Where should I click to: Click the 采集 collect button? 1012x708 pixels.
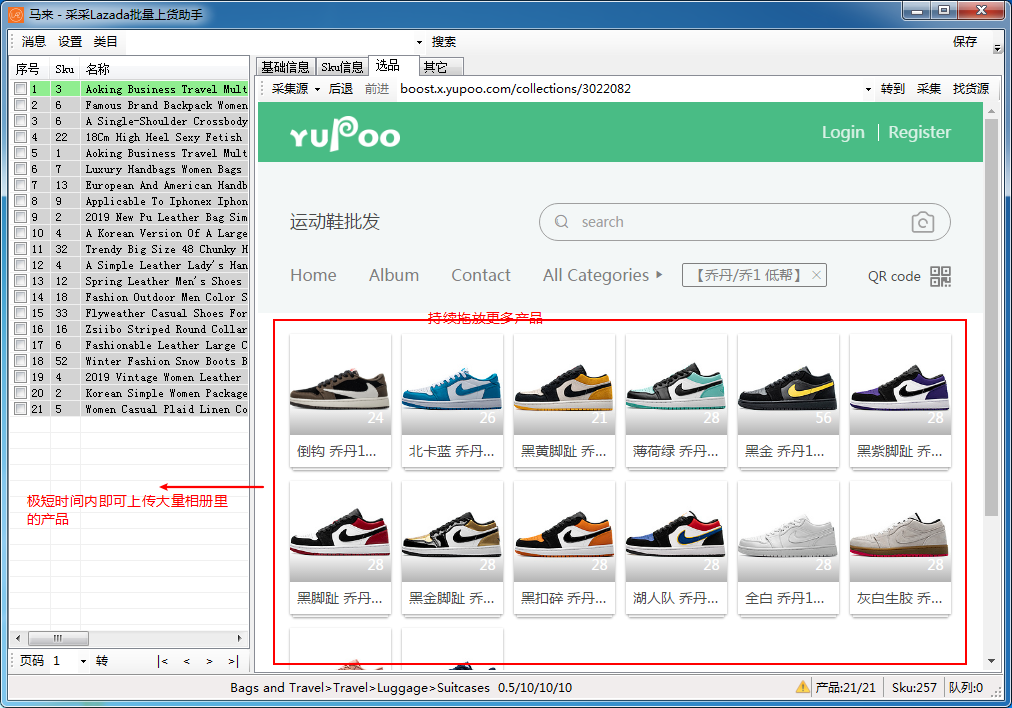(929, 88)
